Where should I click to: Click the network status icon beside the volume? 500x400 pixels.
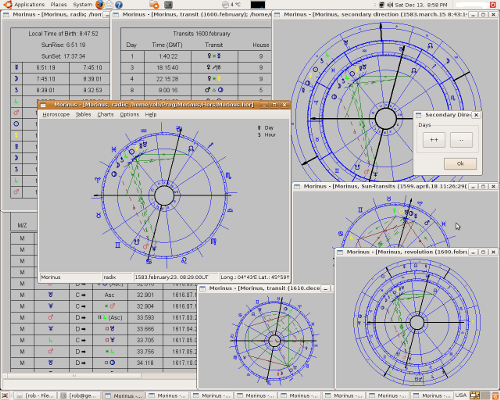pos(382,5)
